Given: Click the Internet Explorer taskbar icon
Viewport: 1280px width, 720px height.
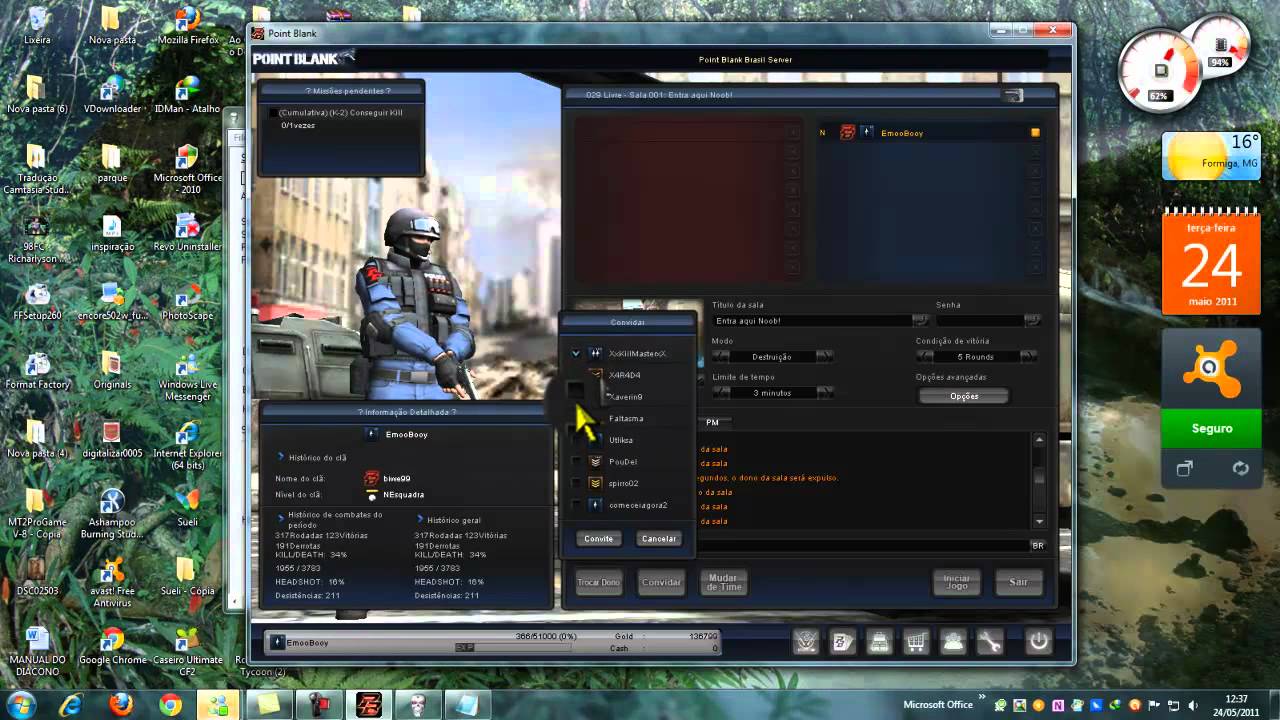Looking at the screenshot, I should 71,705.
